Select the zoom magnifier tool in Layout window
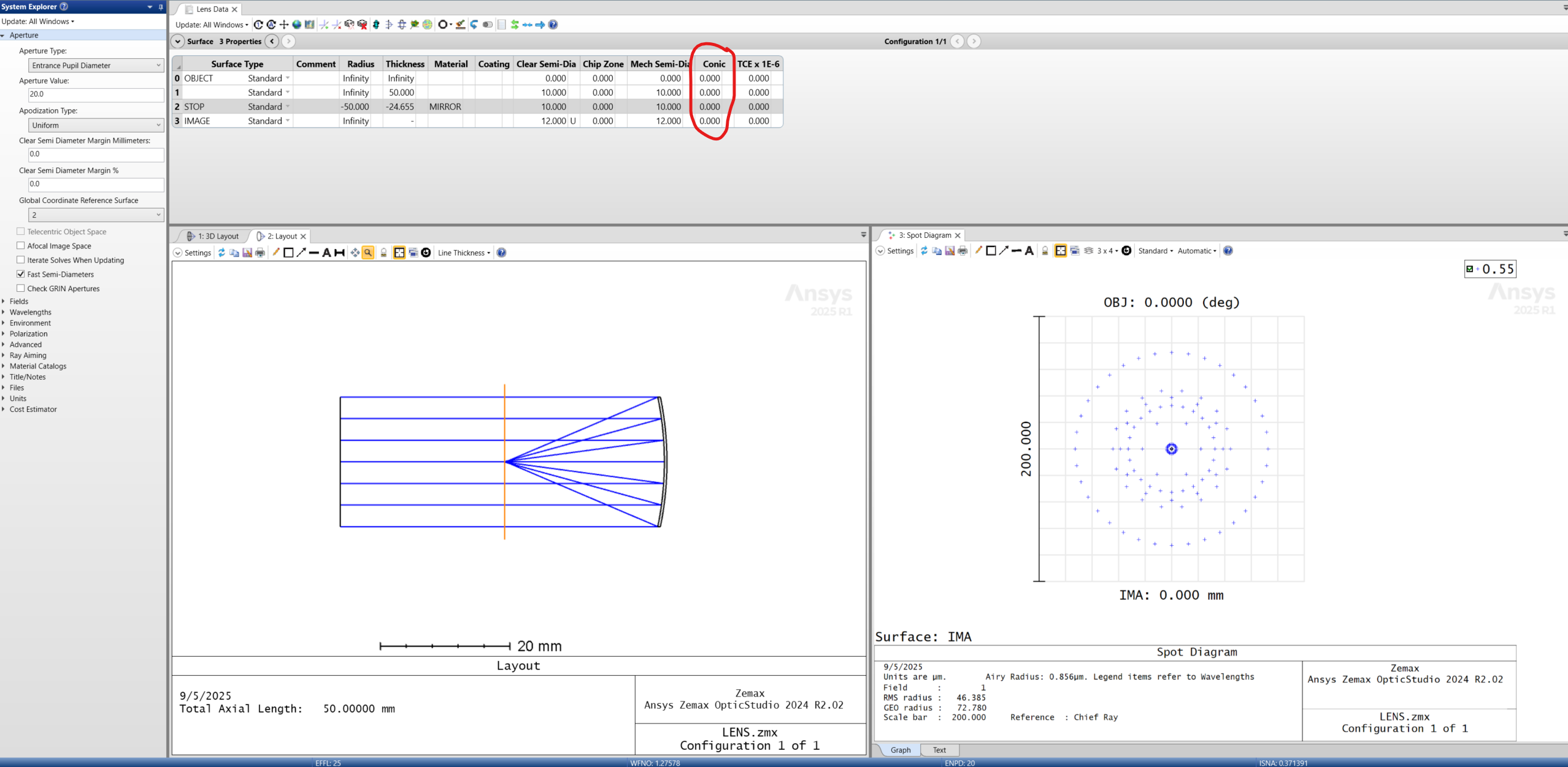Viewport: 1568px width, 767px height. (x=367, y=252)
